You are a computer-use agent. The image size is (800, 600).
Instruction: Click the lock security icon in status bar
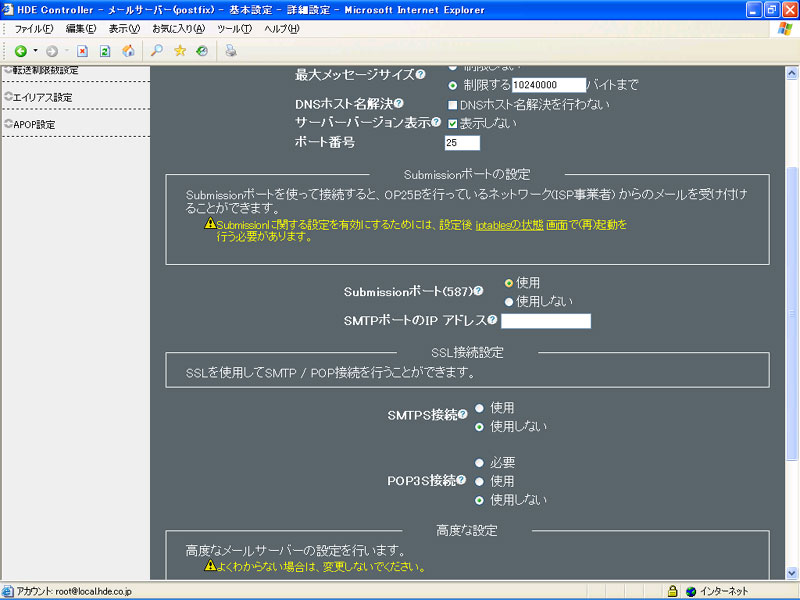pyautogui.click(x=672, y=591)
